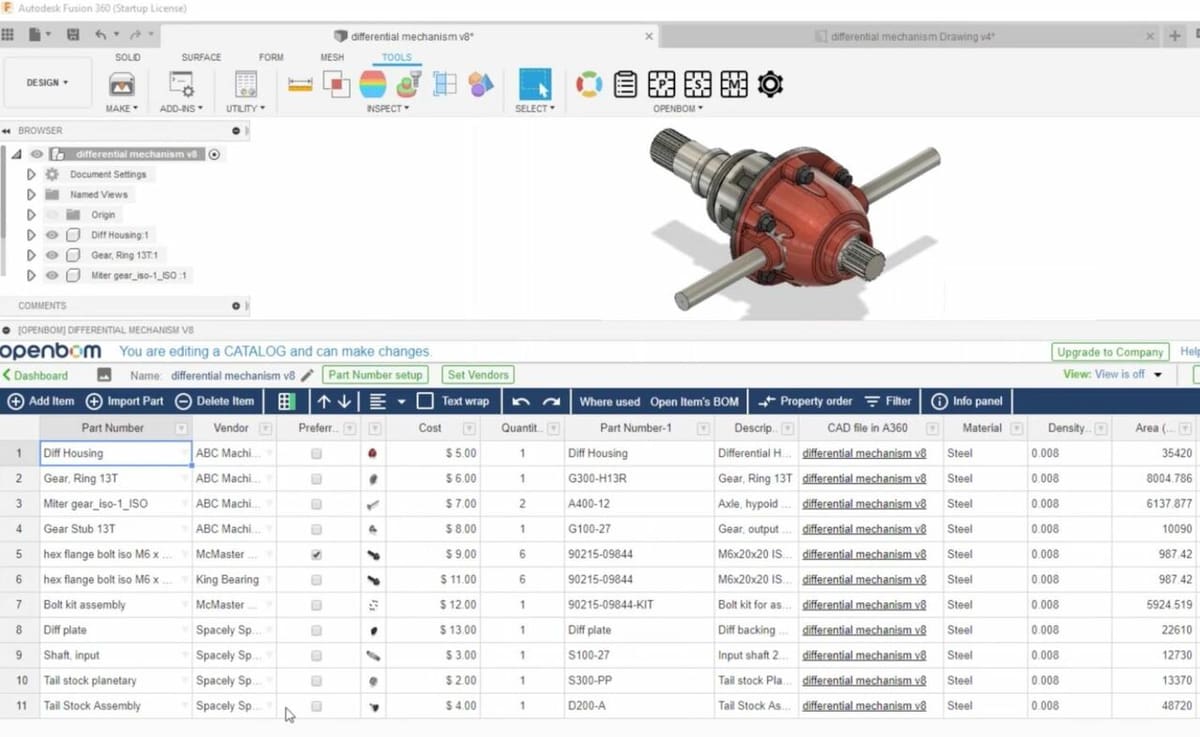Viewport: 1200px width, 737px height.
Task: Click OpenBOM undo arrow
Action: point(521,402)
